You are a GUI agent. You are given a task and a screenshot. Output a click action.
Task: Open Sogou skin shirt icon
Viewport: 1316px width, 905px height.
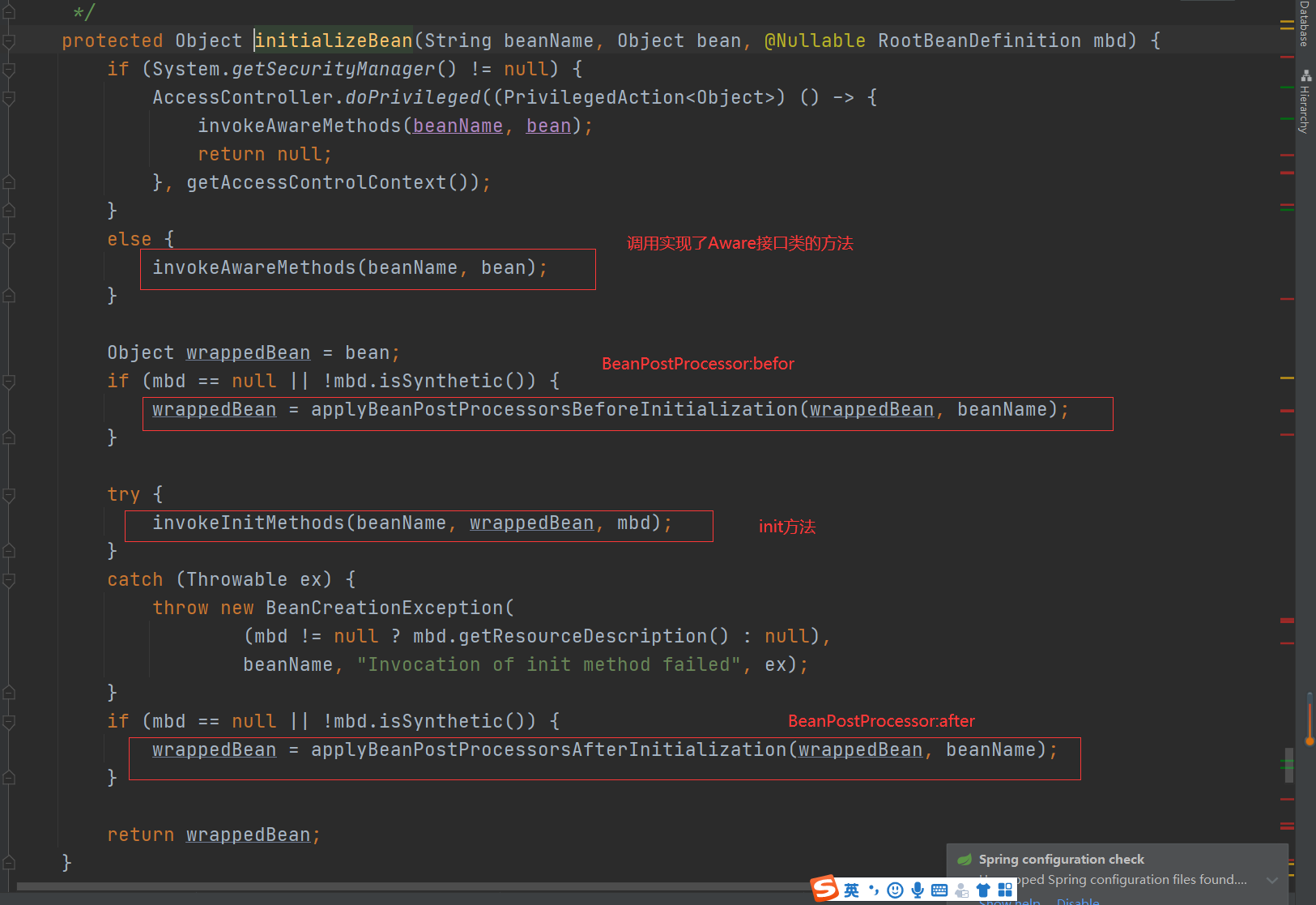(x=983, y=890)
